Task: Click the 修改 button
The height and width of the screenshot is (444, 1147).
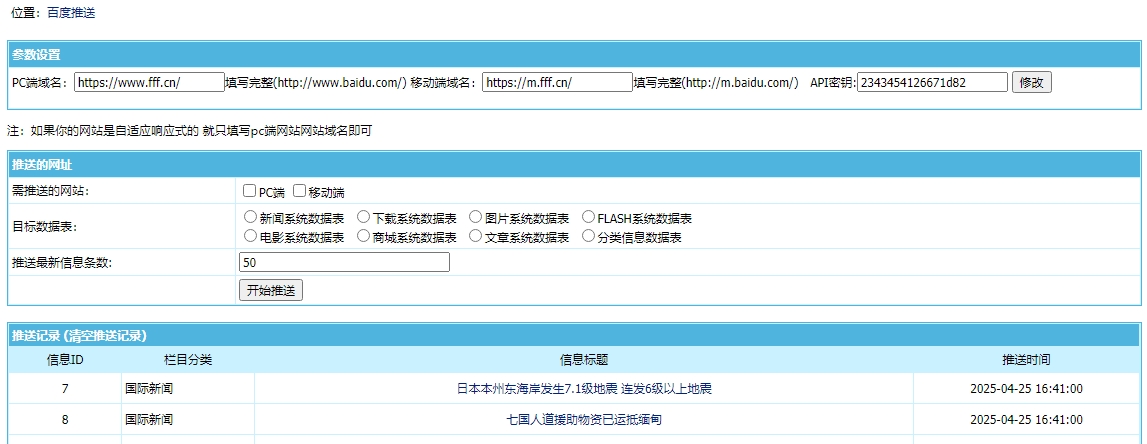Action: point(1031,82)
